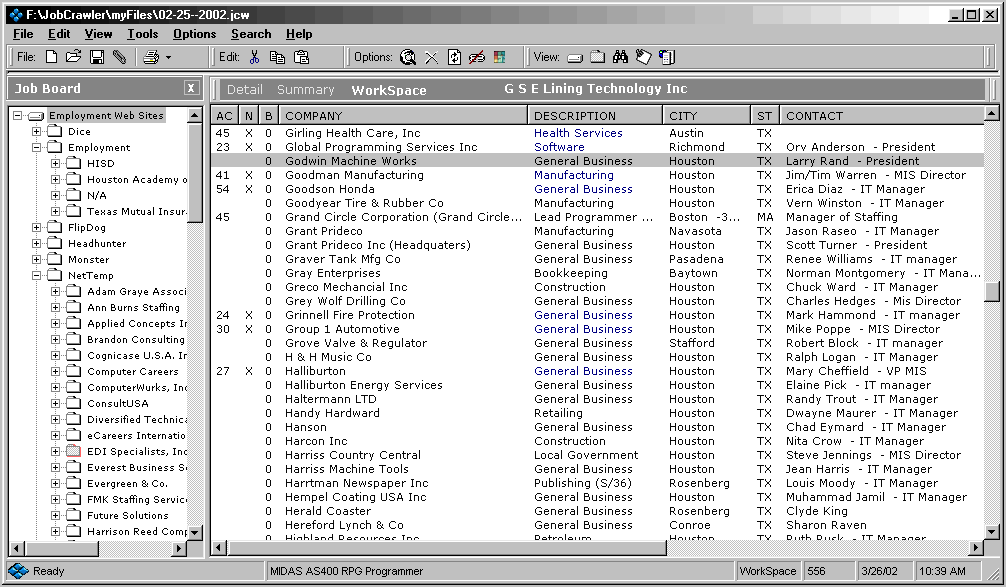This screenshot has width=1006, height=587.
Task: Open the Search menu
Action: point(250,33)
